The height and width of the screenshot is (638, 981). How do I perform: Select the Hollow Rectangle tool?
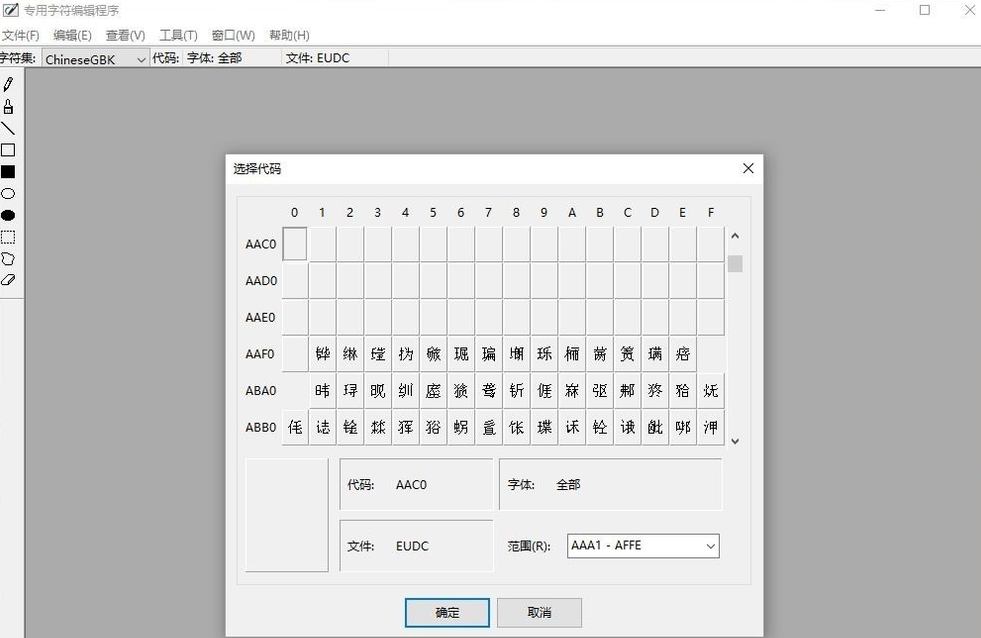pyautogui.click(x=9, y=150)
